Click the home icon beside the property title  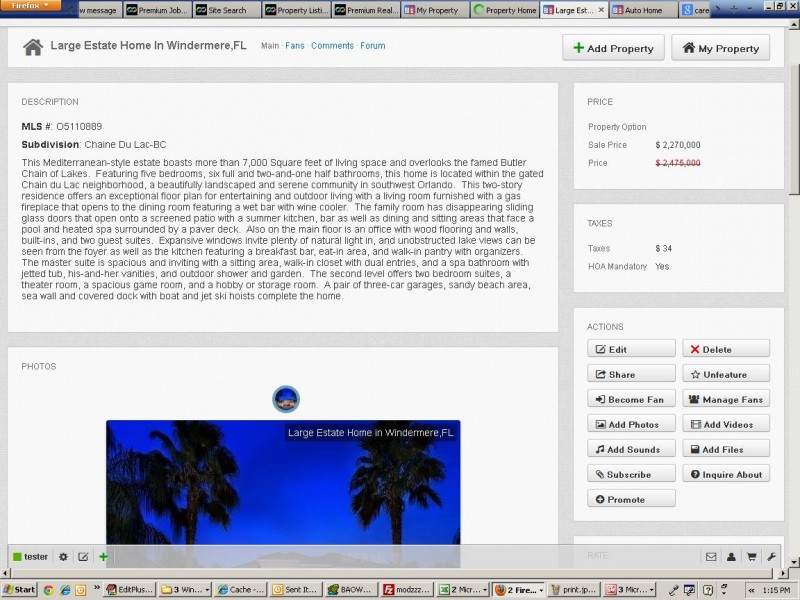click(x=33, y=47)
